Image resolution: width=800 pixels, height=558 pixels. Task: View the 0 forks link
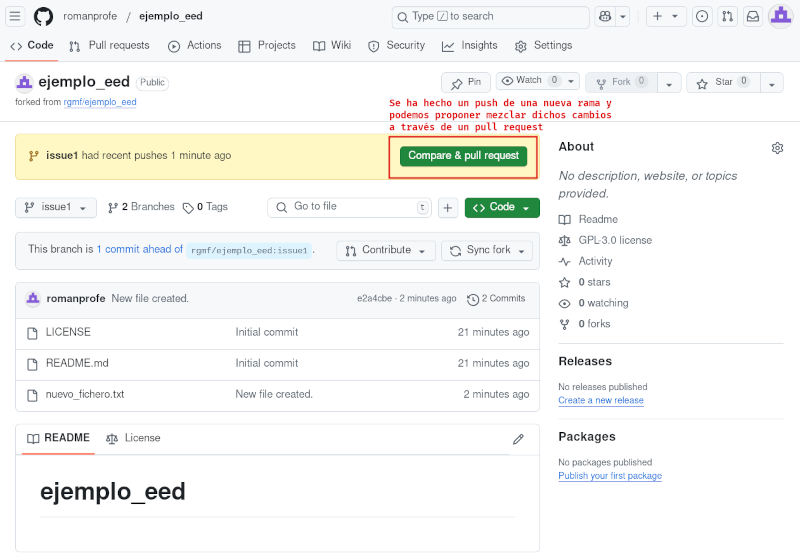(x=585, y=324)
